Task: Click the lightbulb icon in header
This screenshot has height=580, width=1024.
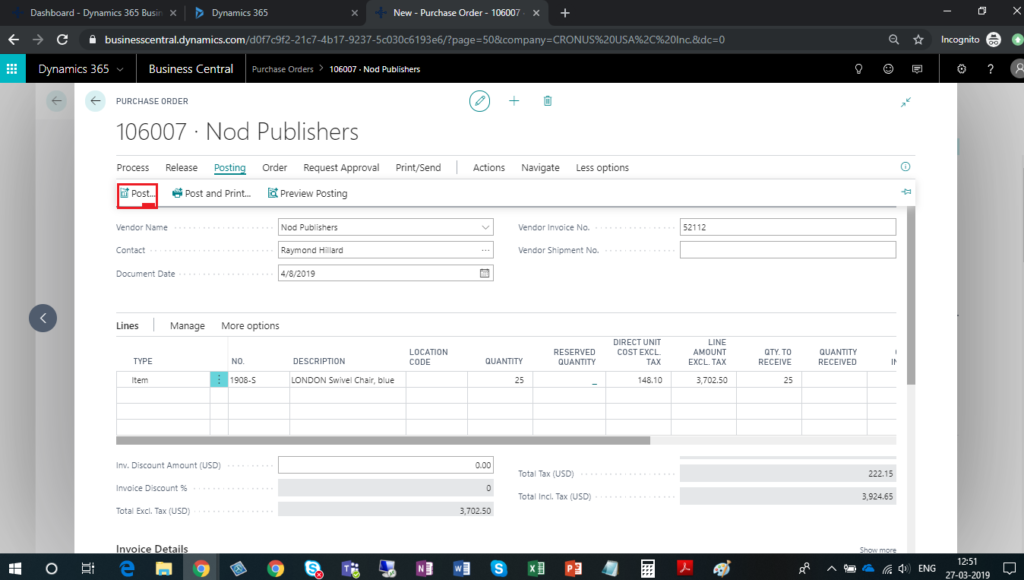Action: pyautogui.click(x=857, y=69)
